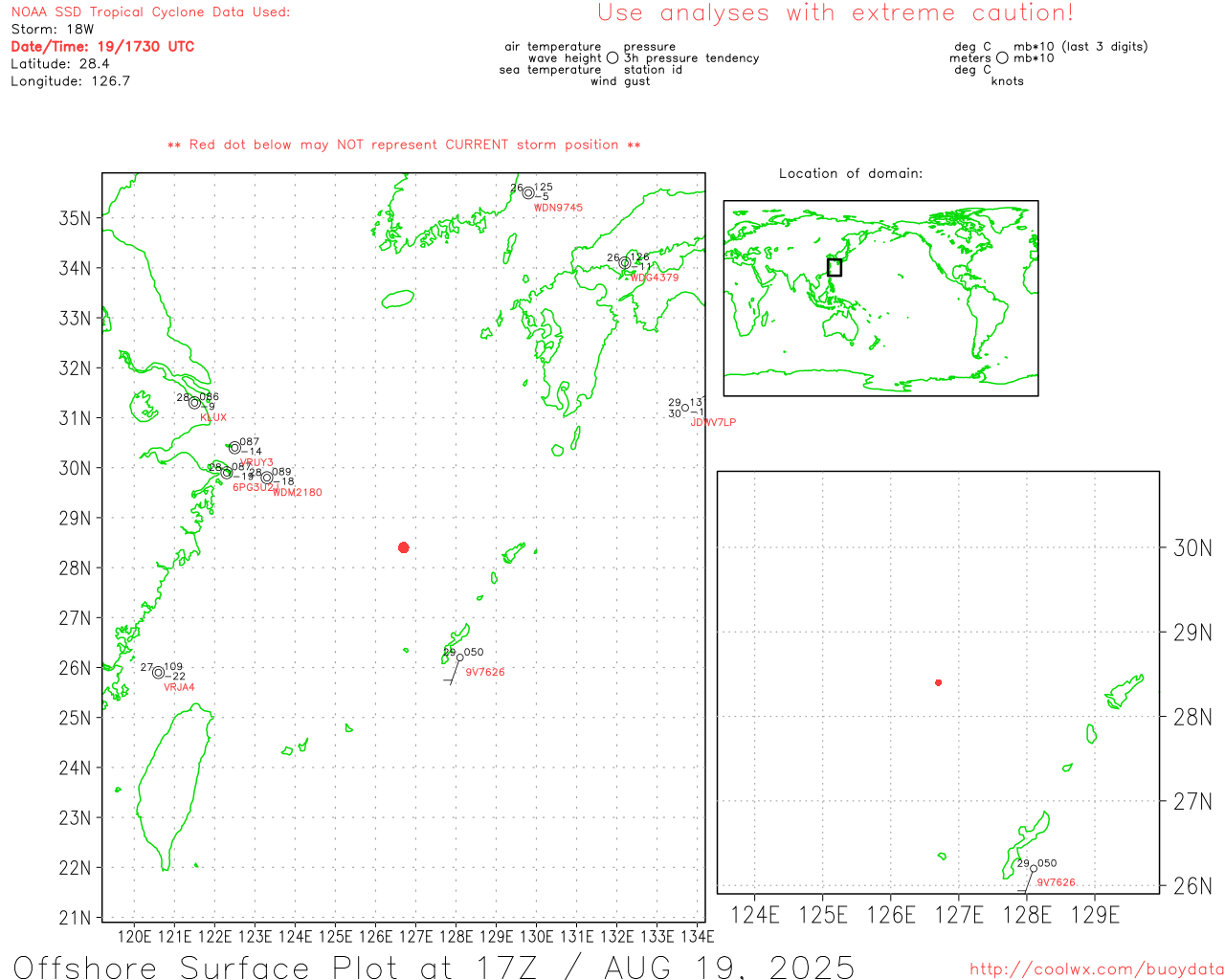The width and height of the screenshot is (1225, 980).
Task: Click the 35N latitude label on main map
Action: pyautogui.click(x=76, y=218)
